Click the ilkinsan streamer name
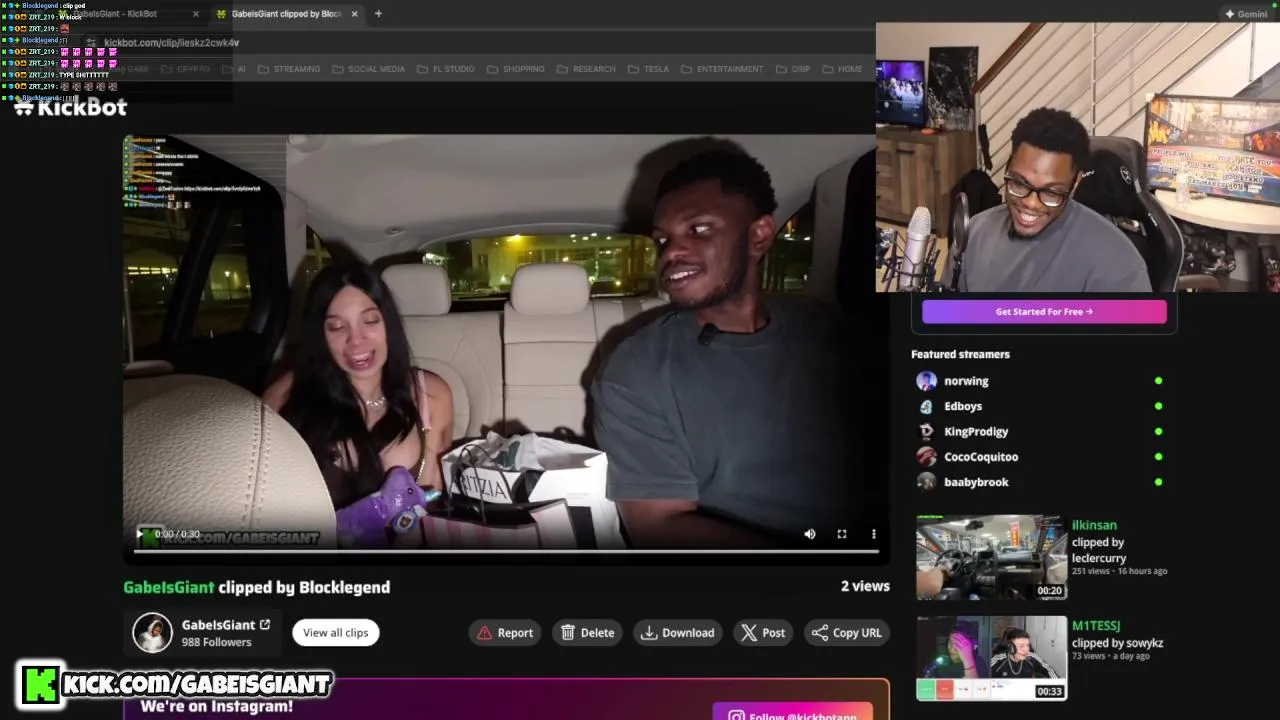The width and height of the screenshot is (1280, 720). pos(1094,525)
